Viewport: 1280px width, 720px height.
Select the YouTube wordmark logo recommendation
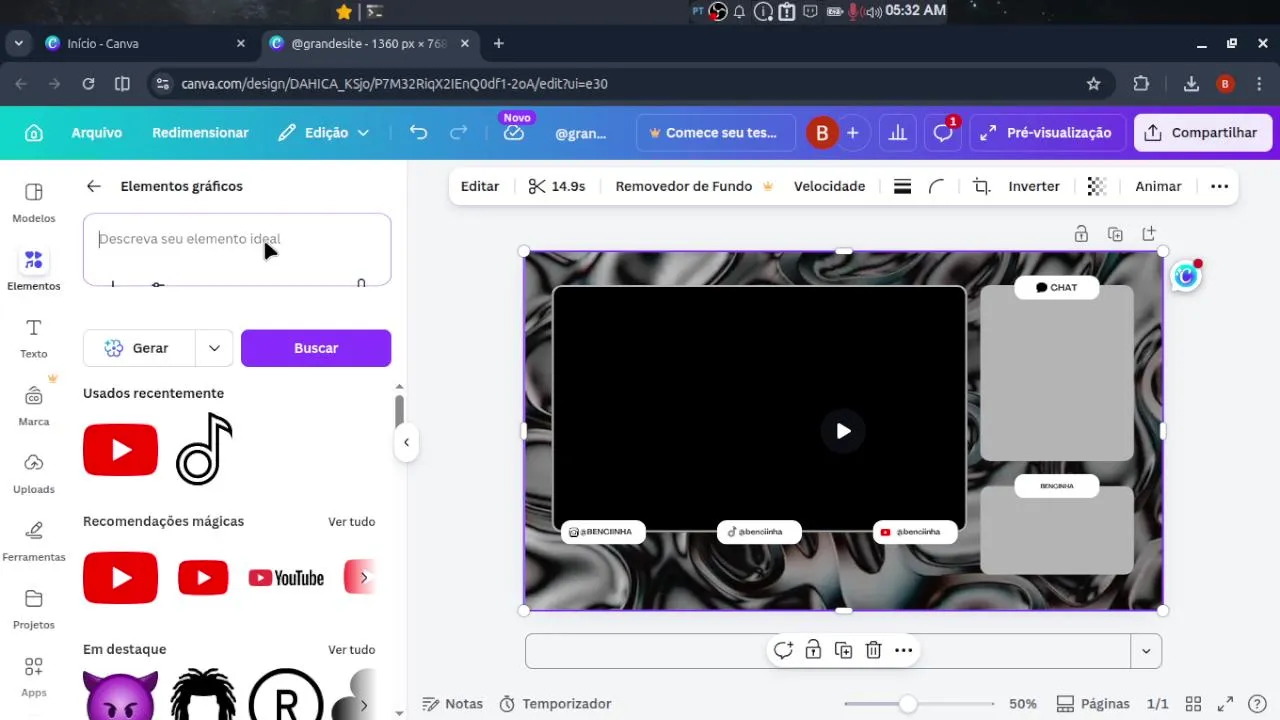(x=286, y=578)
